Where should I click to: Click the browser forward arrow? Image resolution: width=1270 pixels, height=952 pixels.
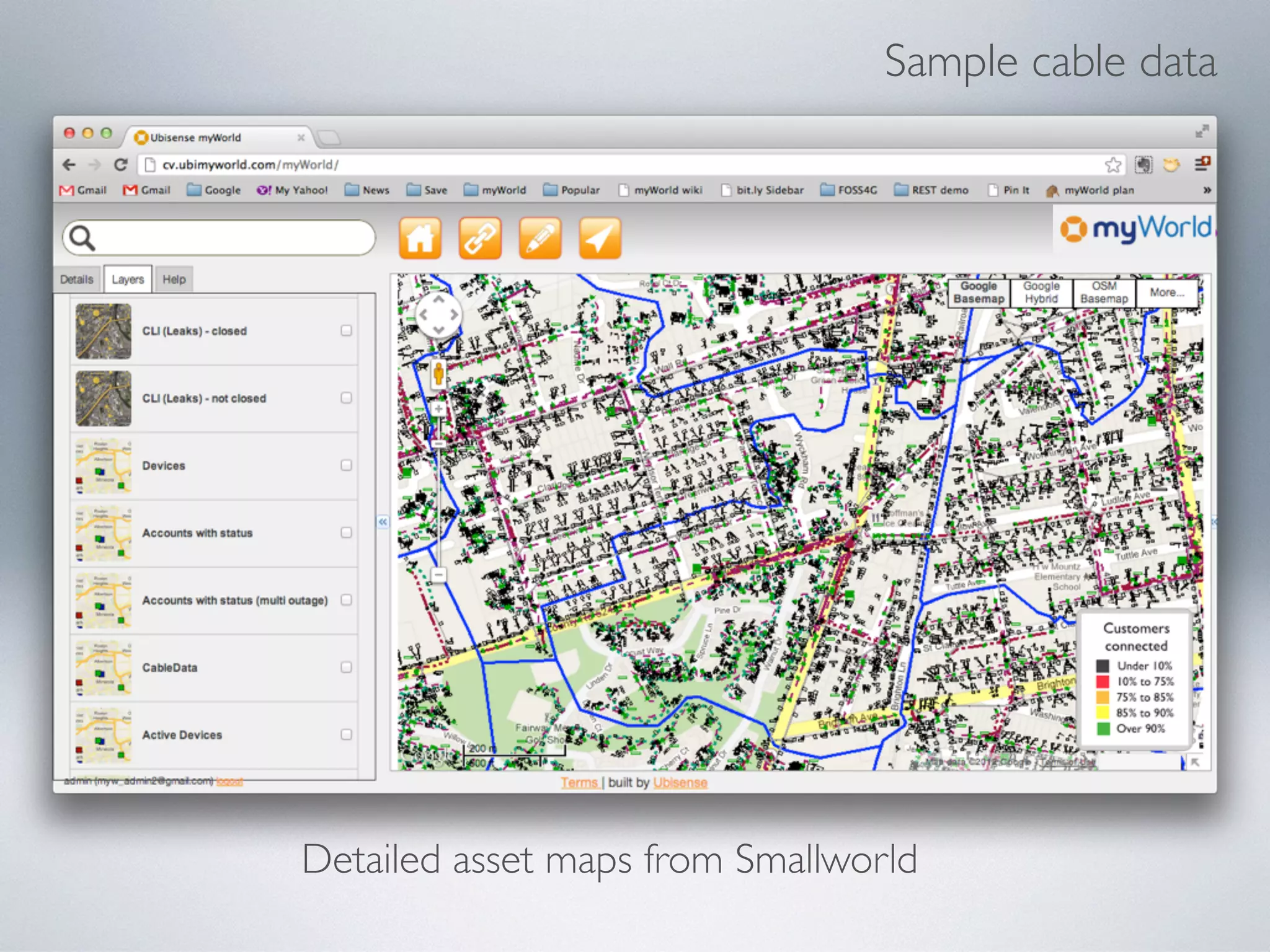click(x=94, y=165)
